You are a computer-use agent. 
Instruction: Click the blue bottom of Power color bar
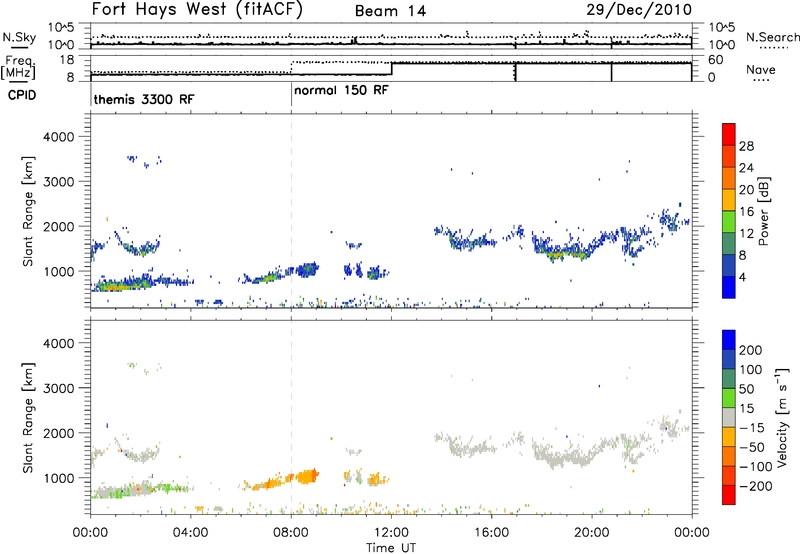click(729, 287)
